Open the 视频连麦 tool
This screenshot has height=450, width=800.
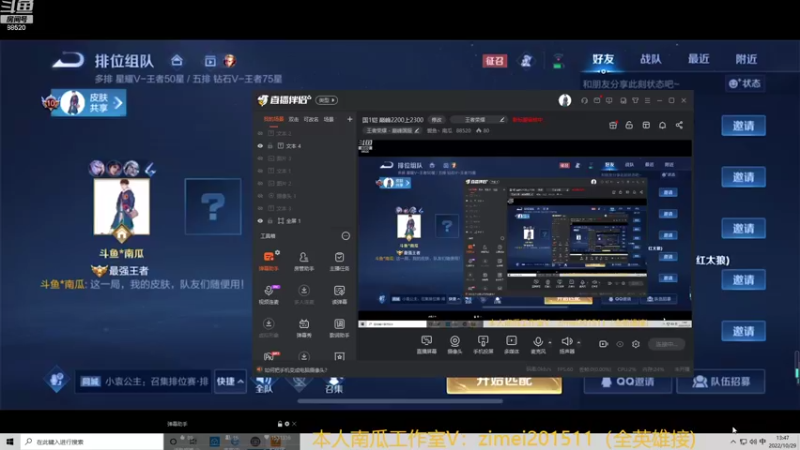point(269,294)
